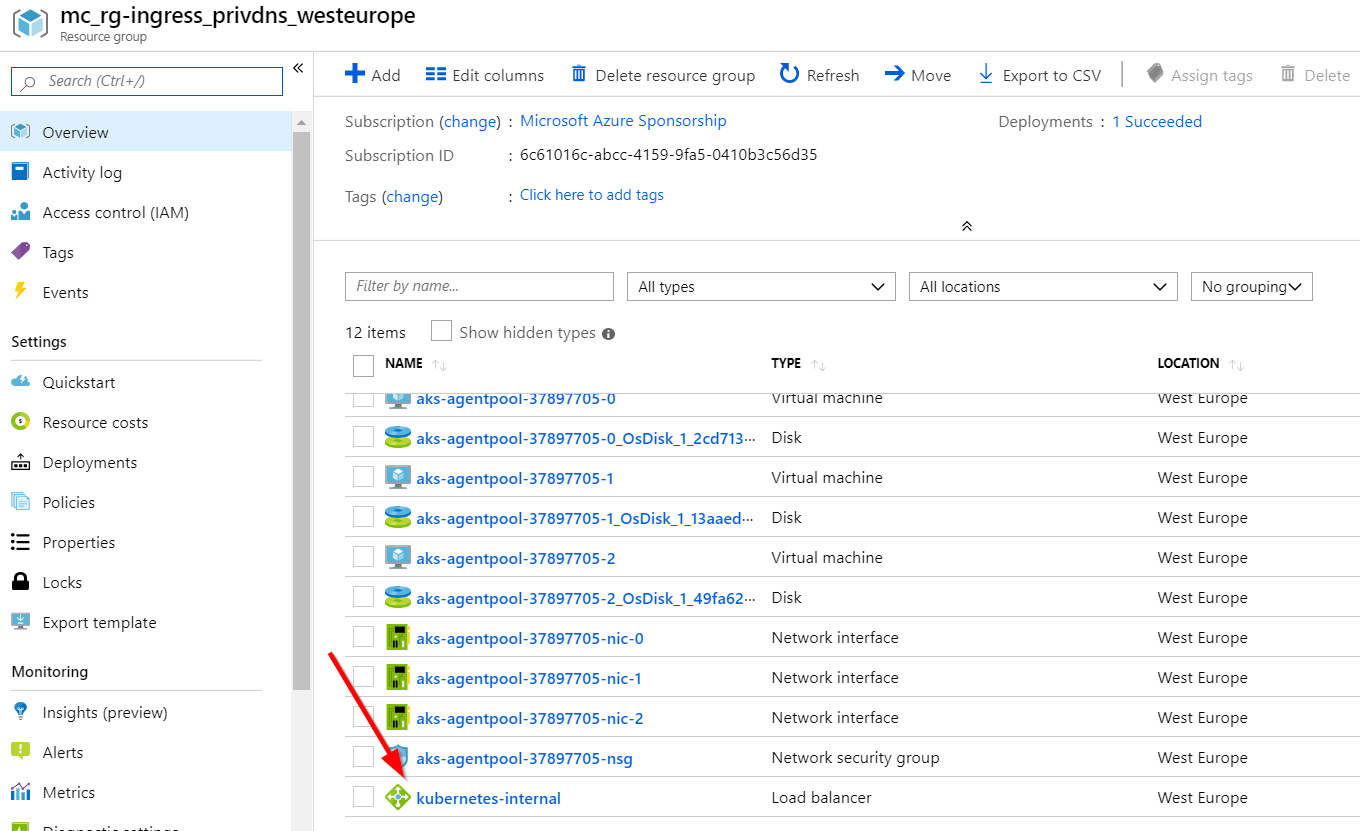1360x831 pixels.
Task: Open the All types filter dropdown
Action: [x=761, y=286]
